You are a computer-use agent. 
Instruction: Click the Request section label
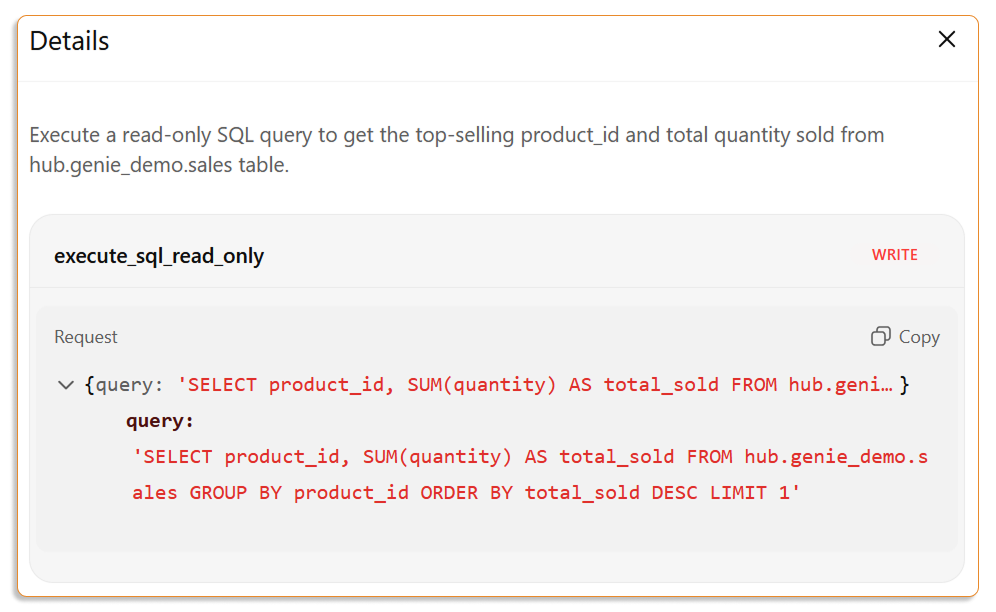pos(86,337)
